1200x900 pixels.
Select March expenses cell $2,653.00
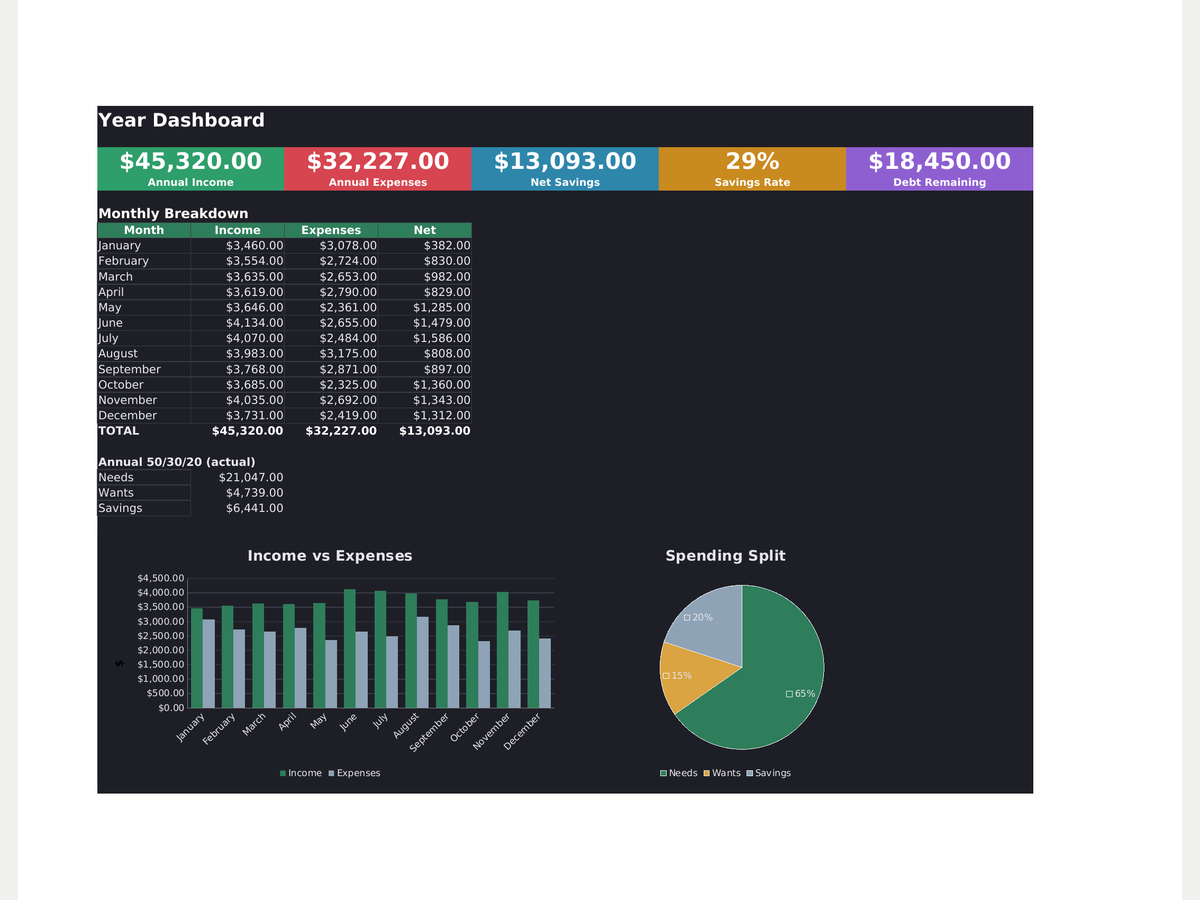[331, 277]
